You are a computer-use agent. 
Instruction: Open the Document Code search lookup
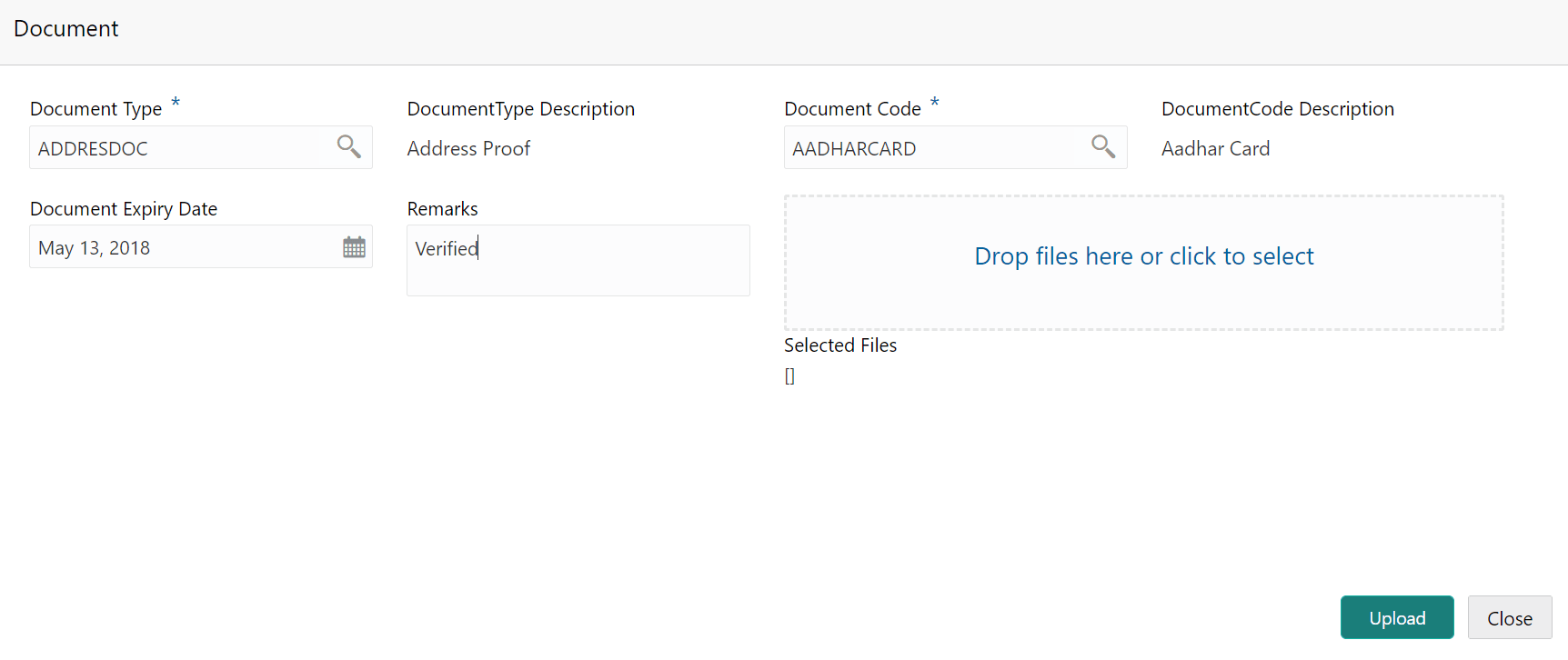tap(1103, 146)
